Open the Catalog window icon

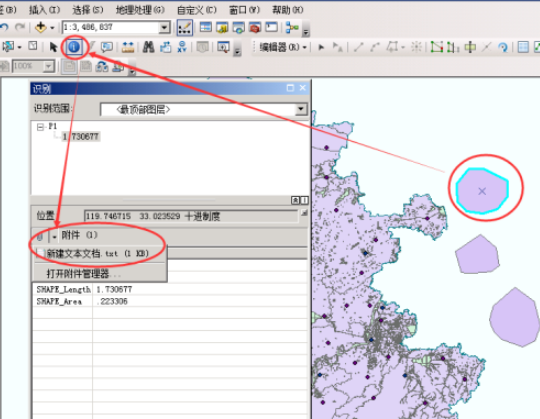(x=222, y=27)
